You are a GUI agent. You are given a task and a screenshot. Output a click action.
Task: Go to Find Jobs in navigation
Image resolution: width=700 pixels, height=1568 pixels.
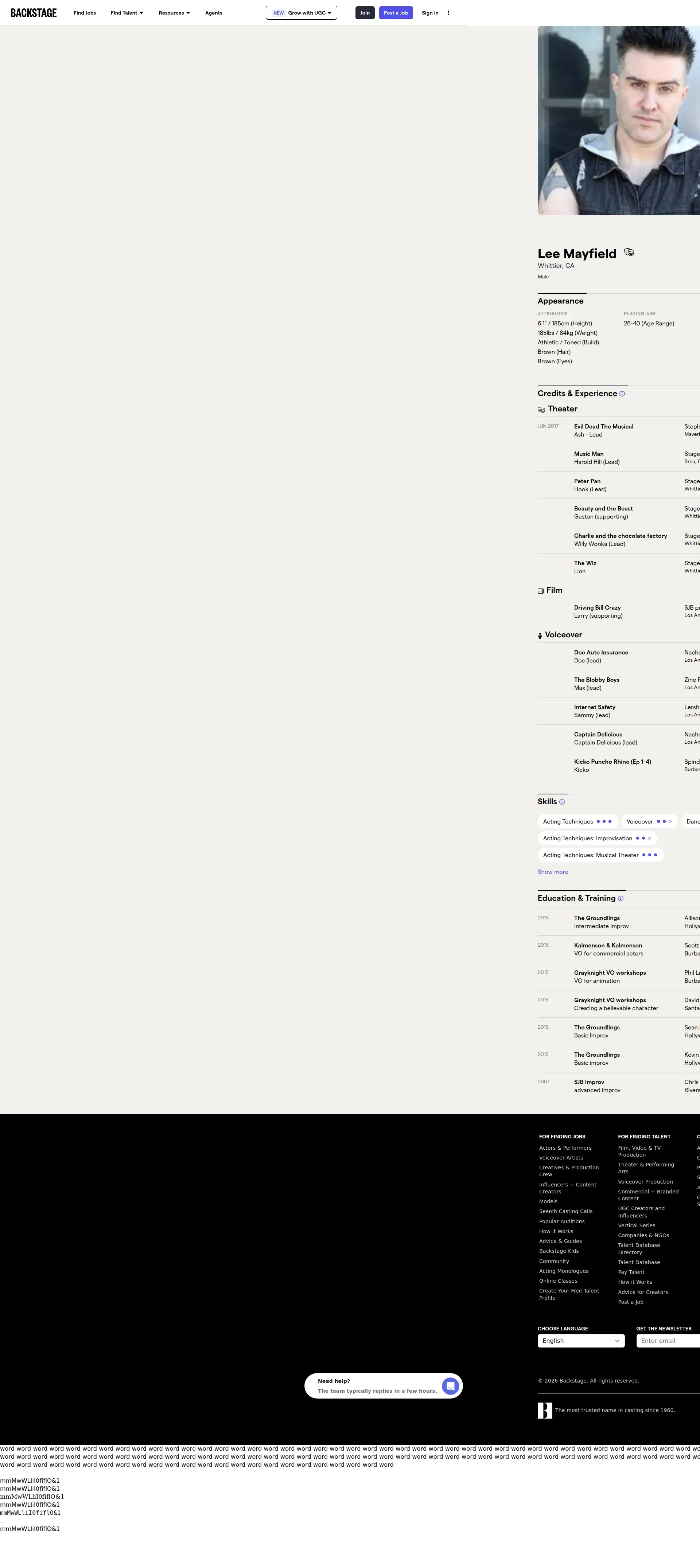pyautogui.click(x=85, y=13)
